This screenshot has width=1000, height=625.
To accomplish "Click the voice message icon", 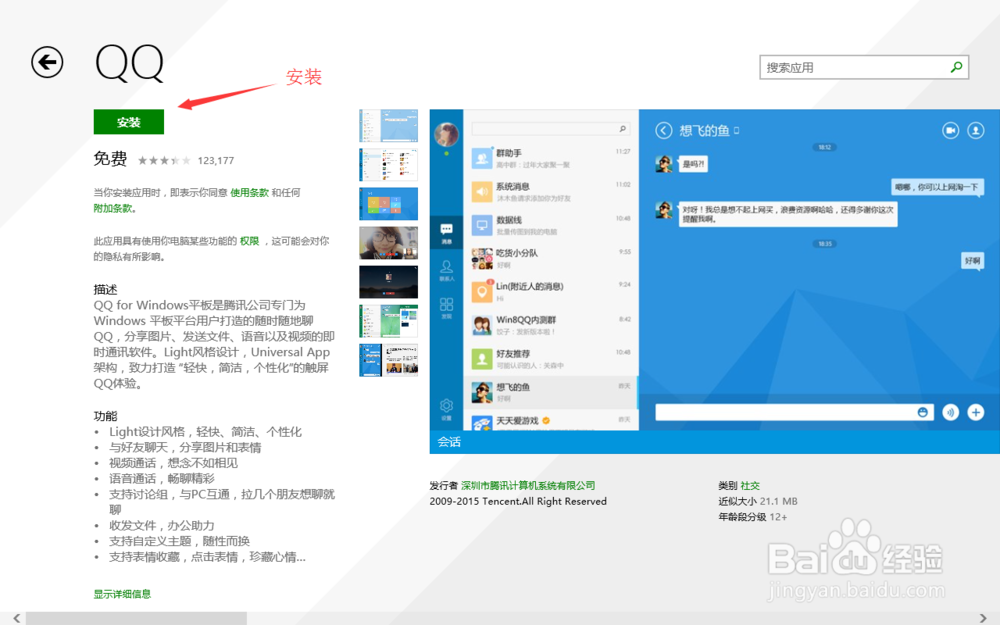I will [x=950, y=413].
